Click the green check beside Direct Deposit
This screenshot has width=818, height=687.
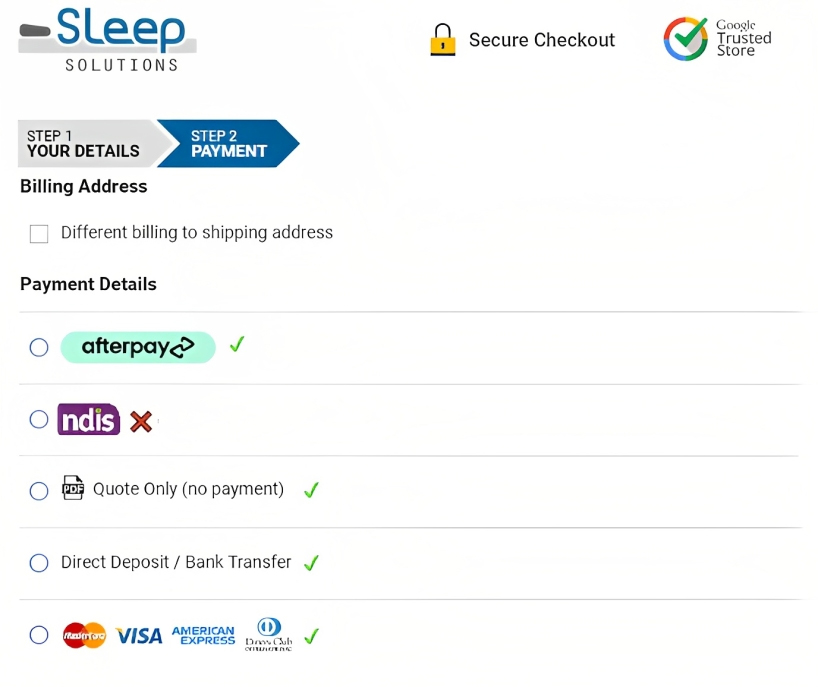[311, 563]
